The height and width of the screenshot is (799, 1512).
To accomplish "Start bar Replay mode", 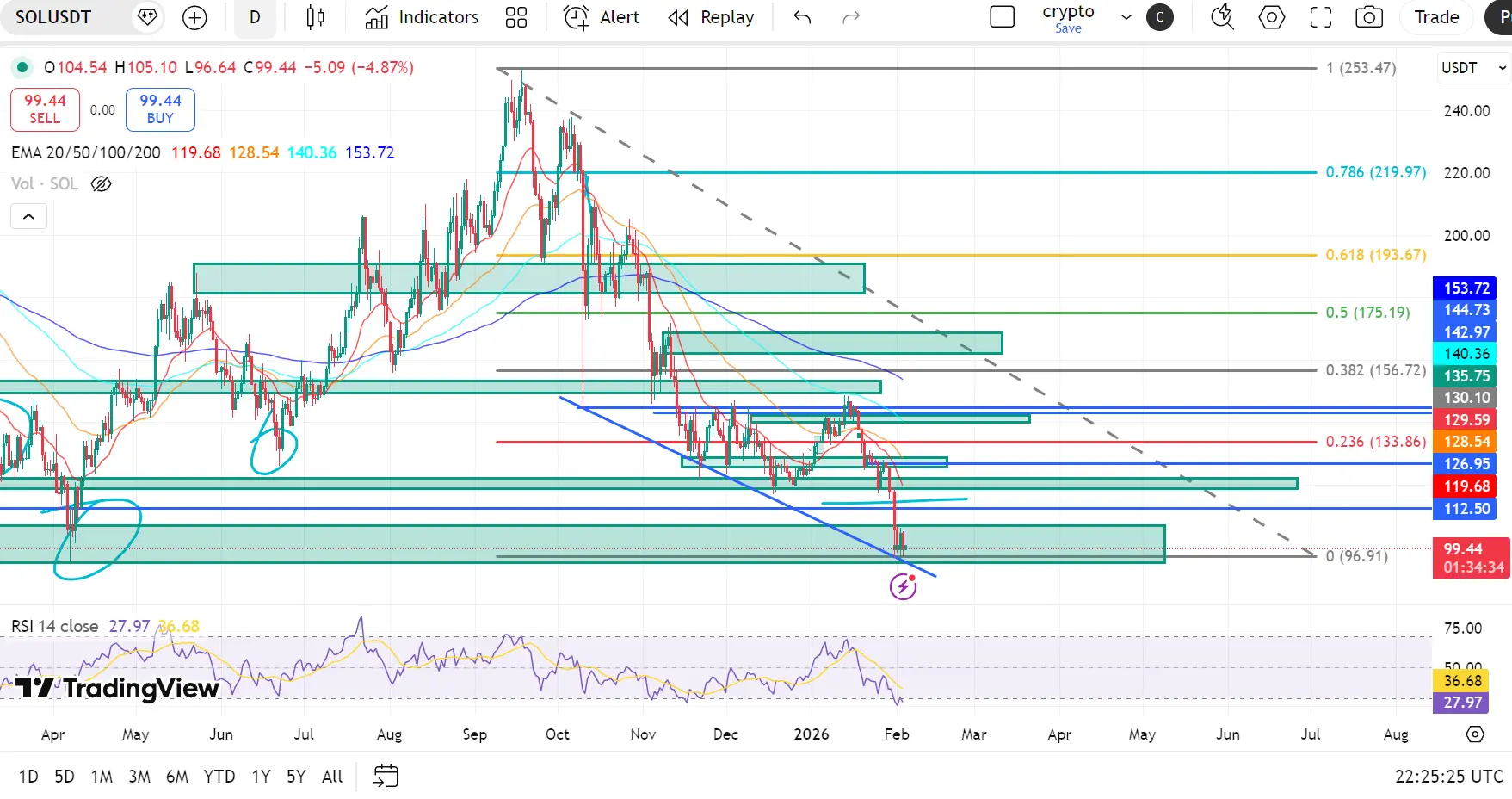I will 711,17.
